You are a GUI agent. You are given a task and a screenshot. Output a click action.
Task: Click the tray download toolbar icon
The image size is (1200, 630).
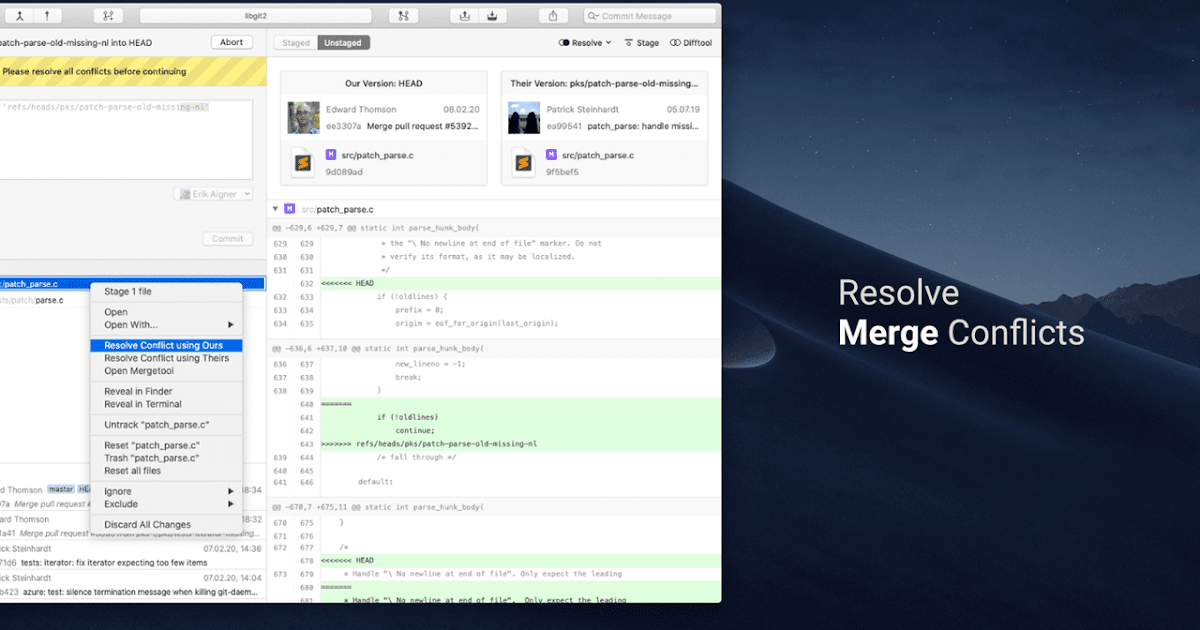click(x=492, y=16)
